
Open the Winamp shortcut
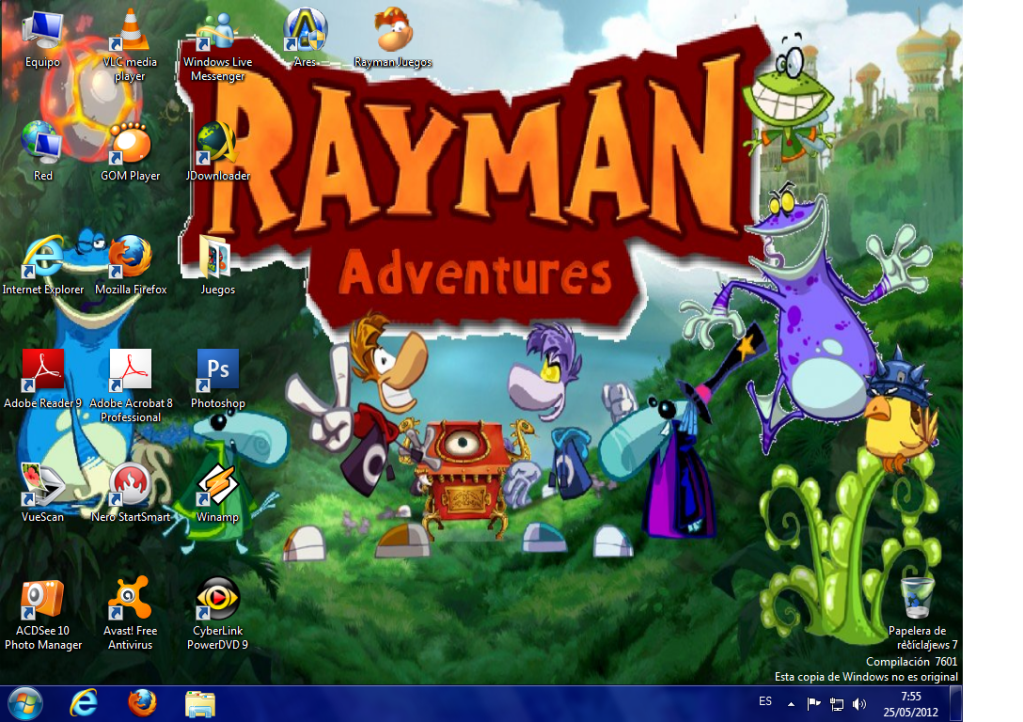coord(217,493)
